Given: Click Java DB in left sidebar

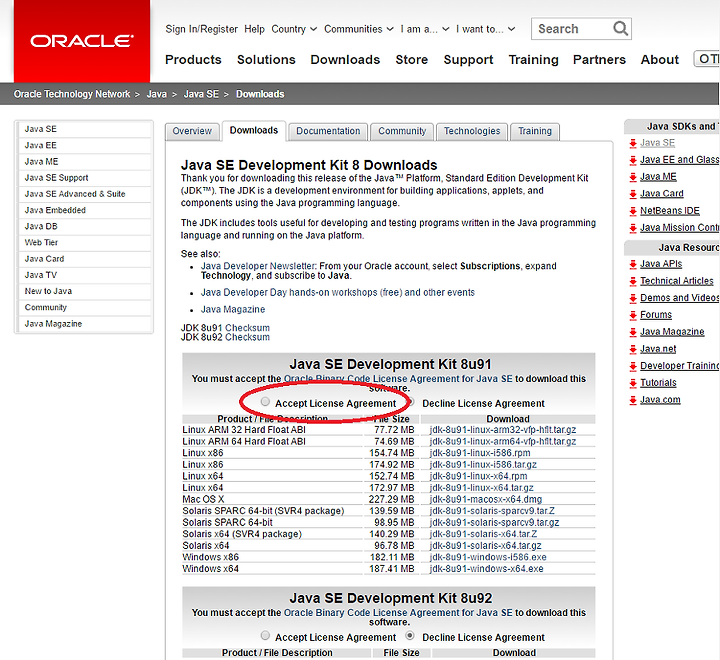Looking at the screenshot, I should click(x=84, y=226).
